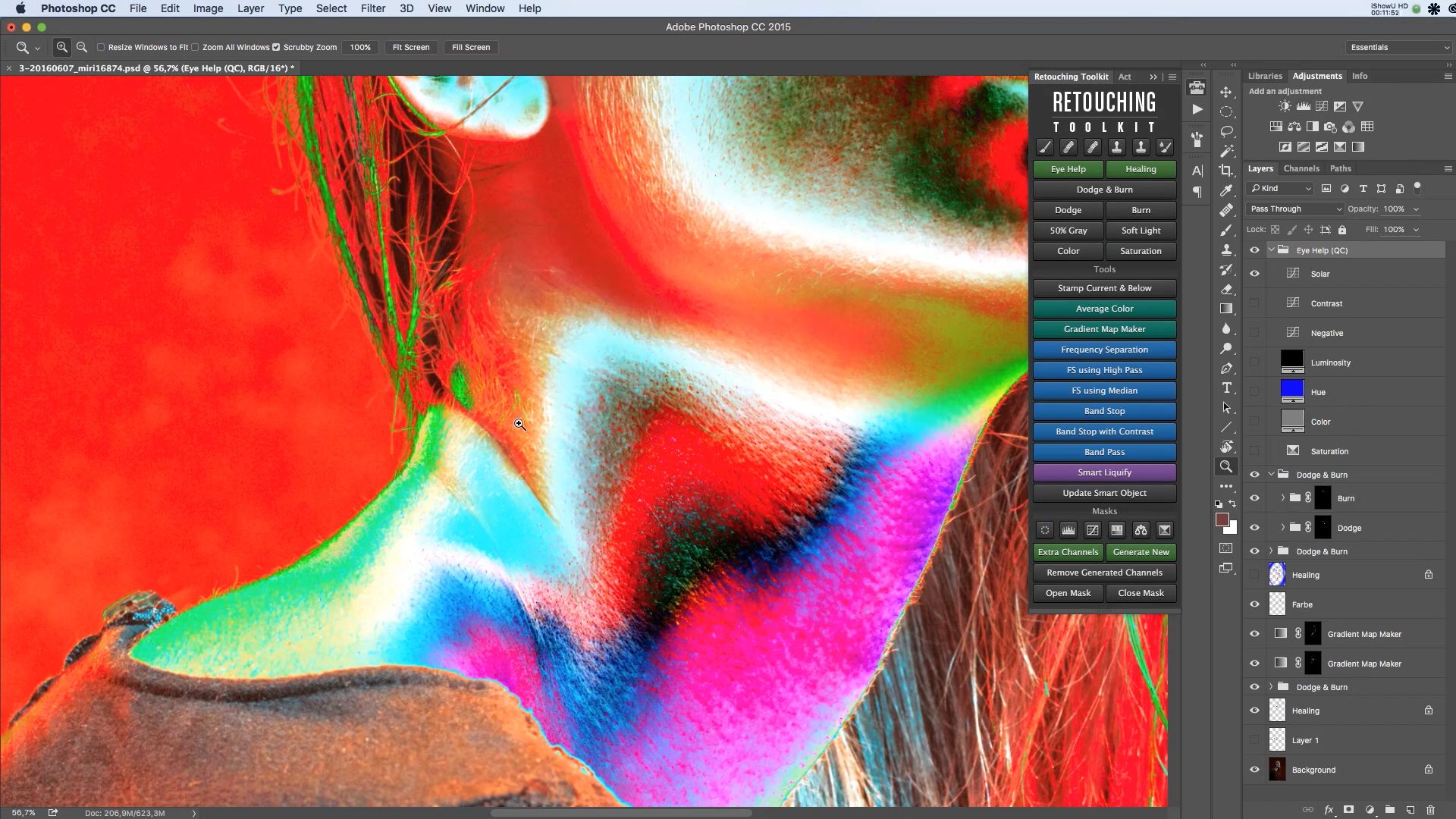Select the Path Selection arrow tool
Screen dimensions: 1456x819
pyautogui.click(x=1226, y=407)
